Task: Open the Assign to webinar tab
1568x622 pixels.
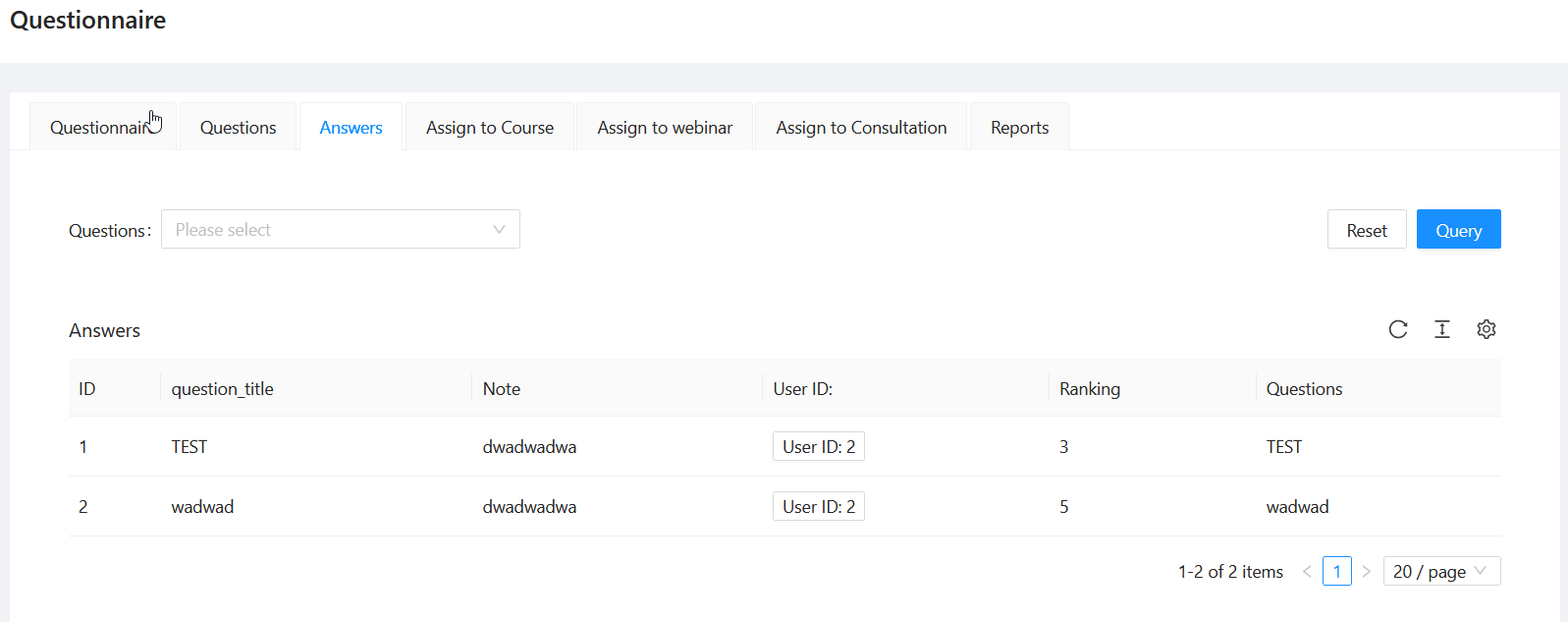Action: click(x=665, y=127)
